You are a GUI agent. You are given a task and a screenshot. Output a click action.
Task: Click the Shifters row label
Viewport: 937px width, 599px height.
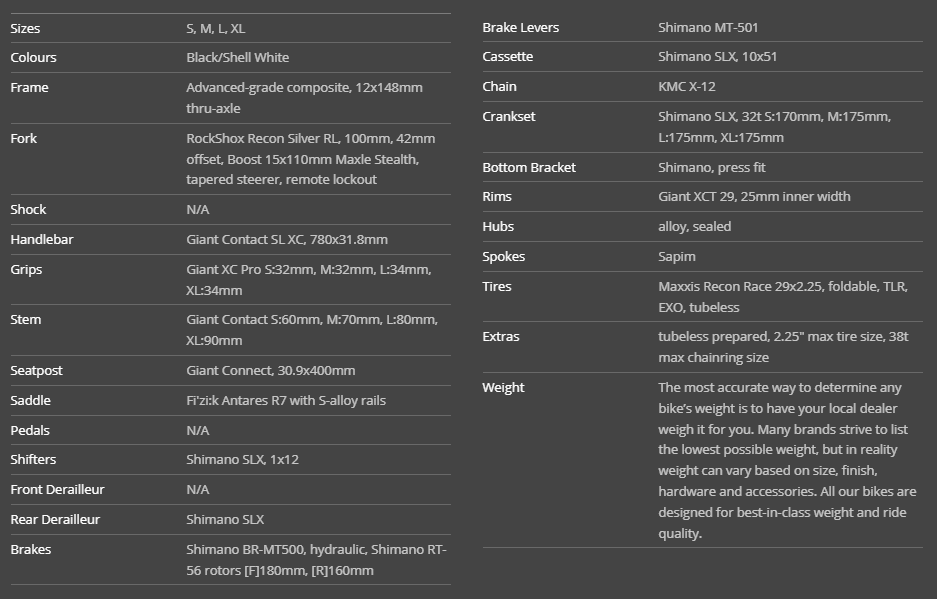click(x=33, y=460)
